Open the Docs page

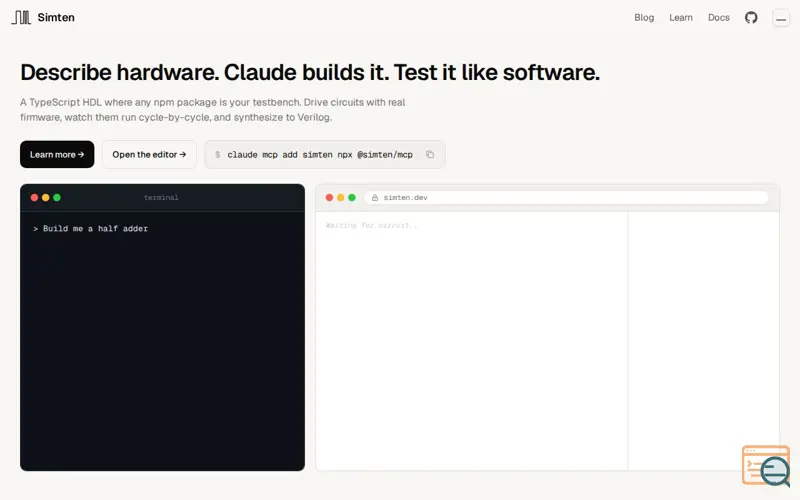[x=718, y=17]
